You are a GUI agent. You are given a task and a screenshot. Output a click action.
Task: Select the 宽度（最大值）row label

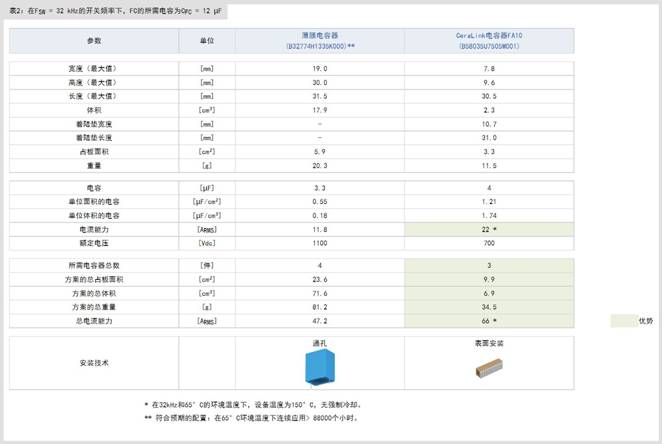click(94, 68)
